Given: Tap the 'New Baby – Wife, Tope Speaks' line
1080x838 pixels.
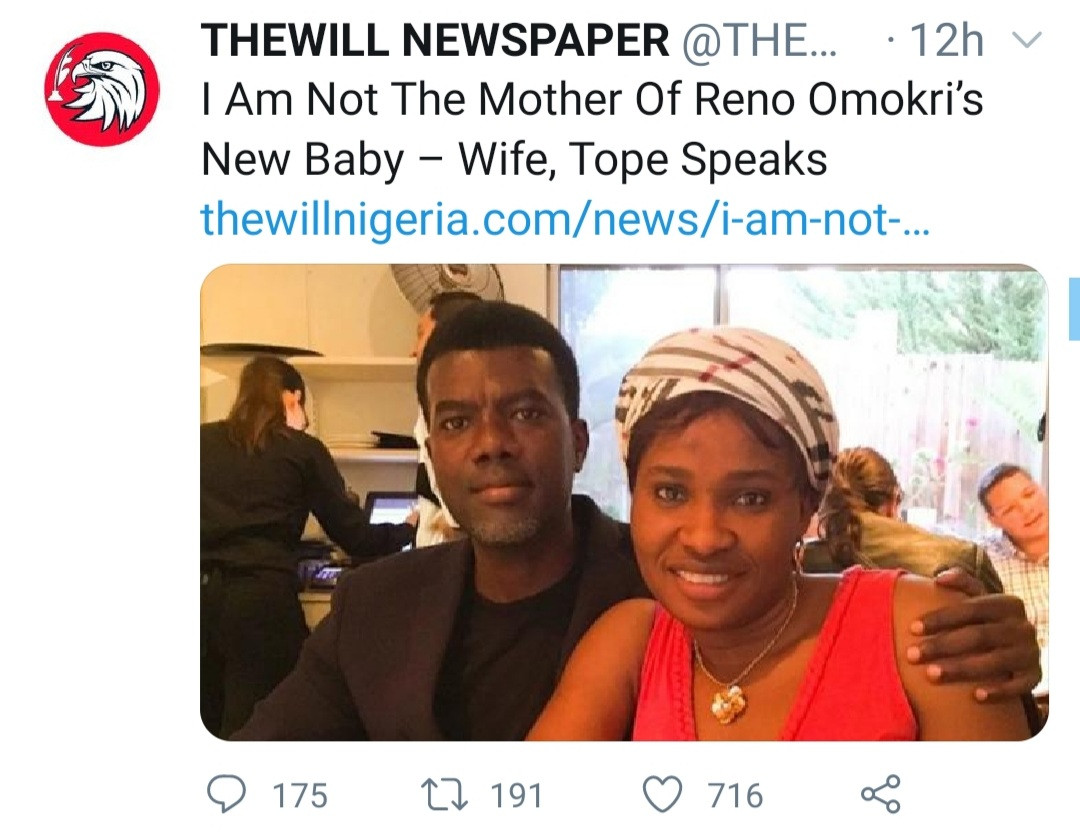Looking at the screenshot, I should (514, 159).
